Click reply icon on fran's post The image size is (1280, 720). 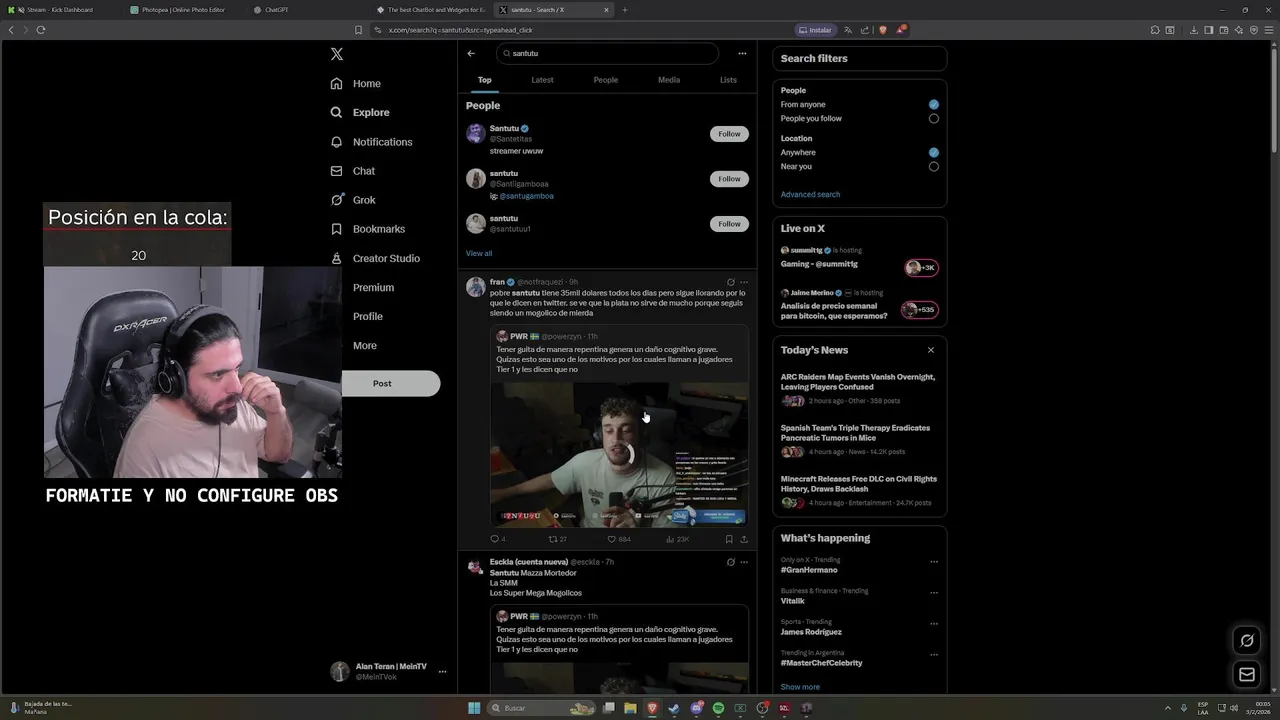tap(494, 539)
